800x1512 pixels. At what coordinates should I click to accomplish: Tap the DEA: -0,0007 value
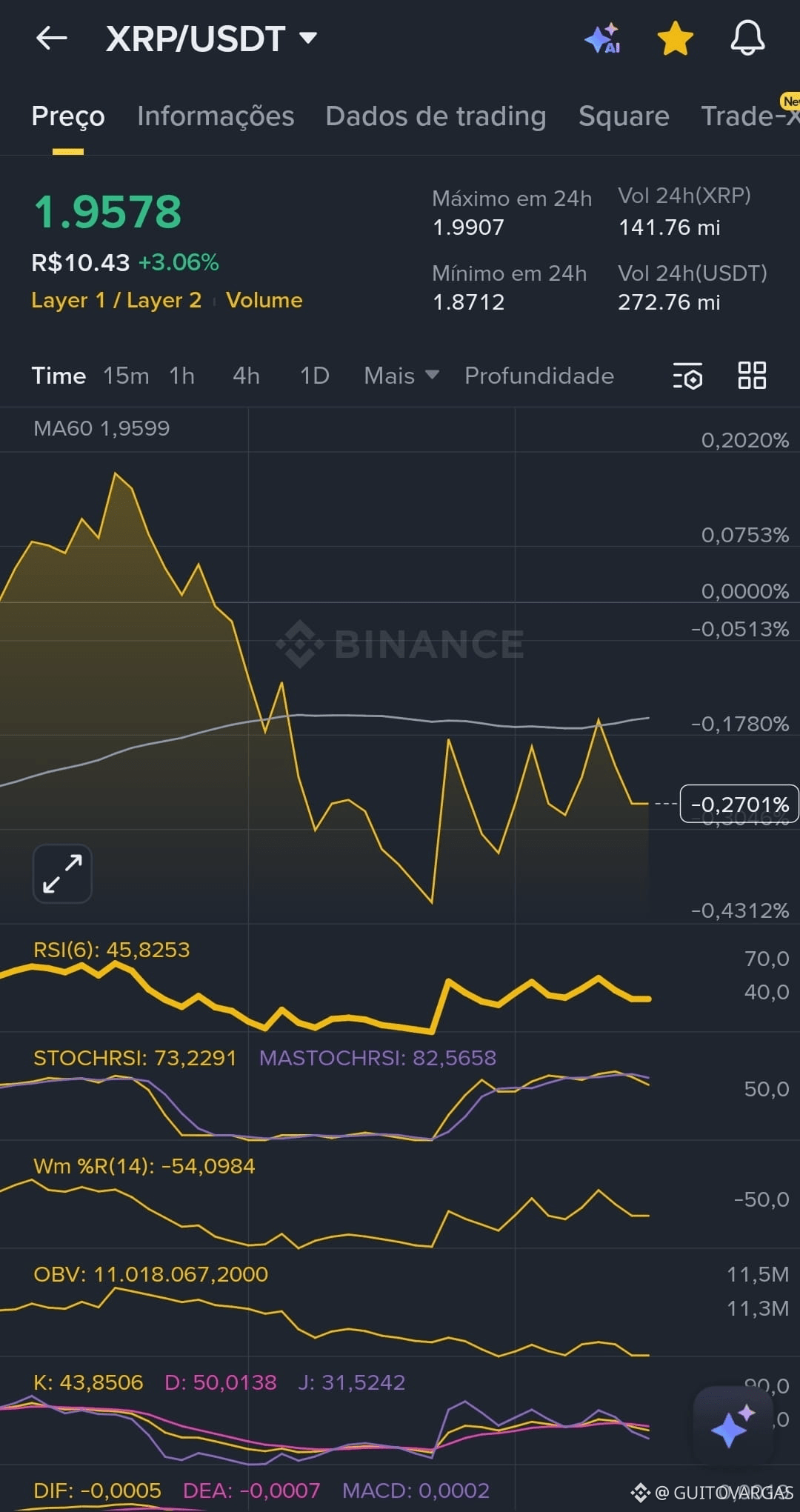pyautogui.click(x=251, y=1491)
